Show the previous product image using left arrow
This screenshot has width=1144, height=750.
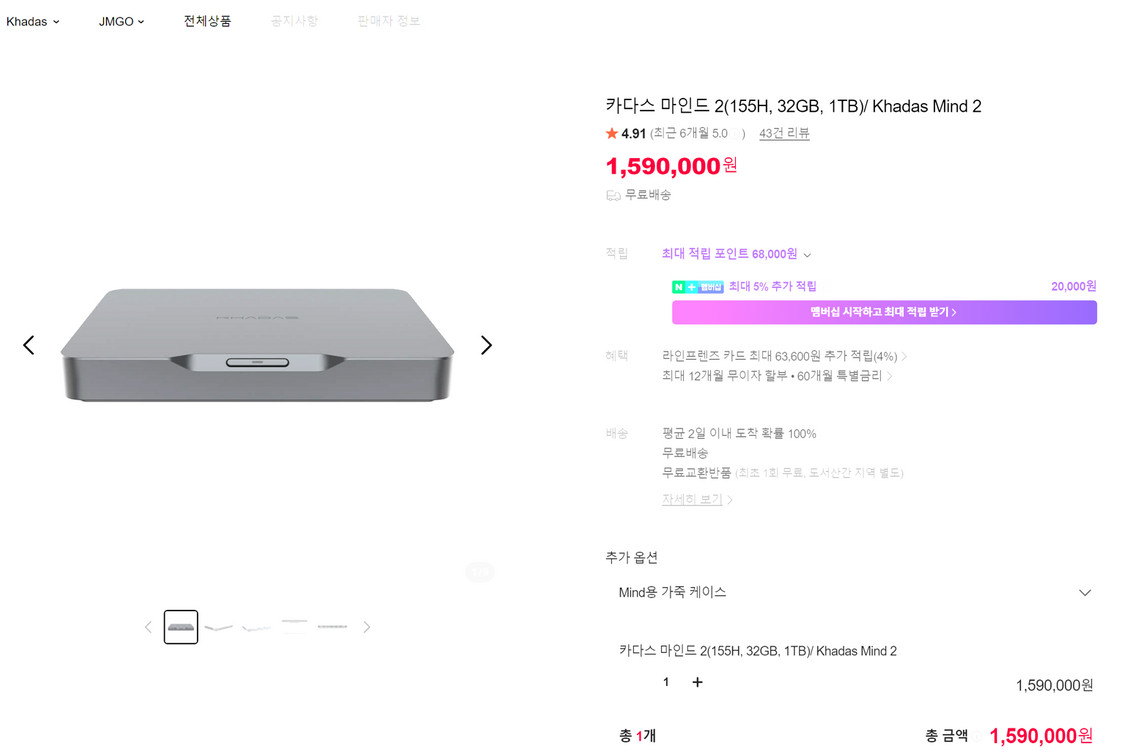[x=29, y=345]
